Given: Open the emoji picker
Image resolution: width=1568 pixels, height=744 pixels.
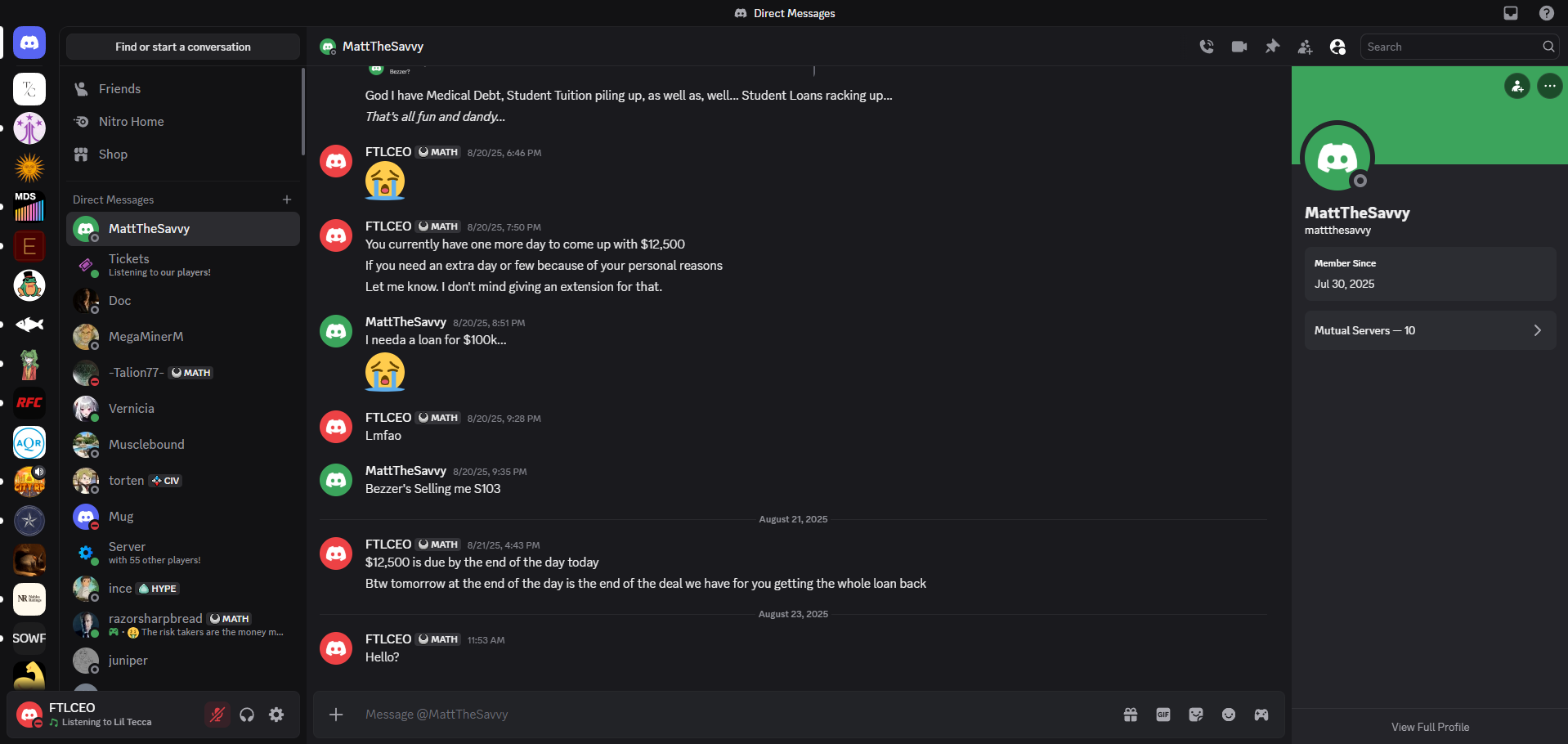Looking at the screenshot, I should click(1229, 715).
